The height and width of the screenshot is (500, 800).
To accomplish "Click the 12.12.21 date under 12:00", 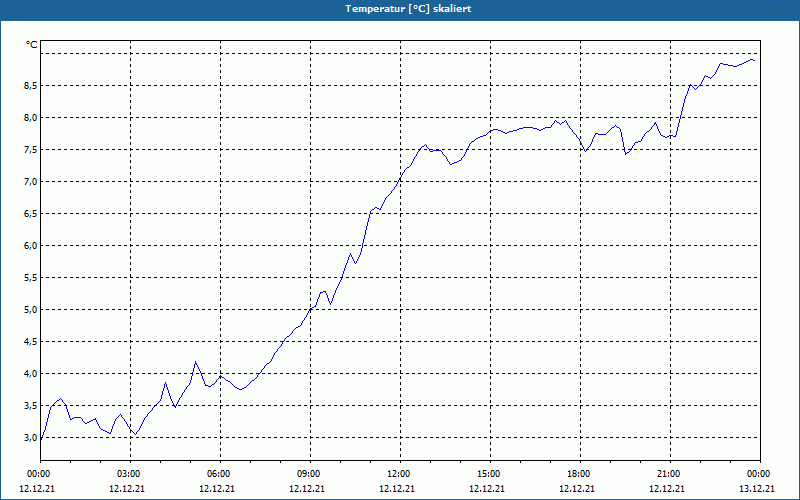I will [397, 488].
